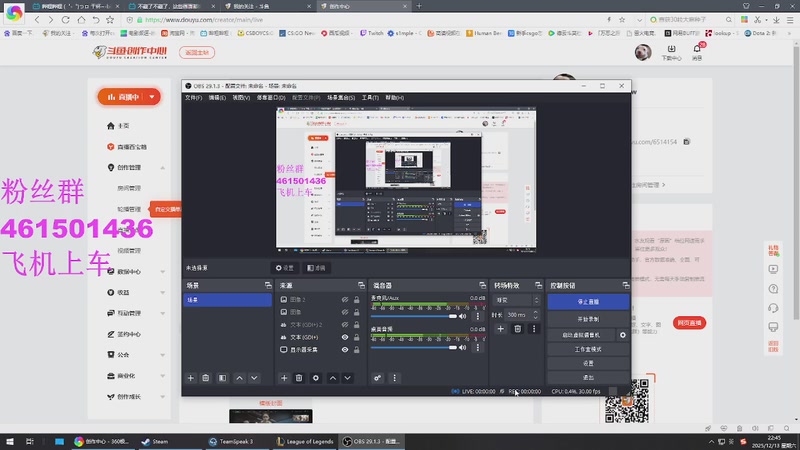The width and height of the screenshot is (800, 450).
Task: Adjust the 麦克风/Aux volume slider
Action: [414, 316]
